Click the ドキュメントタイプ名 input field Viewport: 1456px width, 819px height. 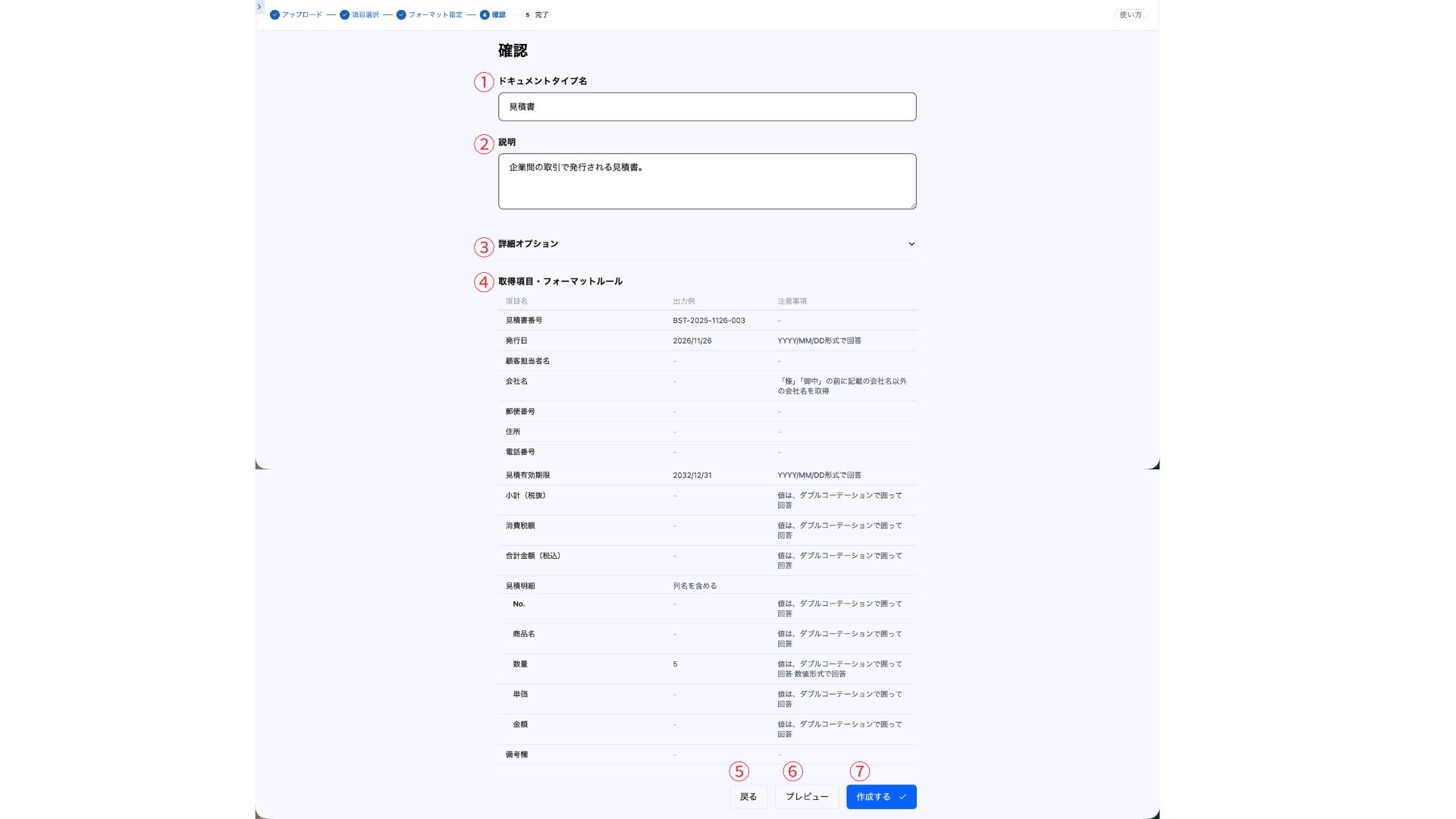[x=707, y=107]
